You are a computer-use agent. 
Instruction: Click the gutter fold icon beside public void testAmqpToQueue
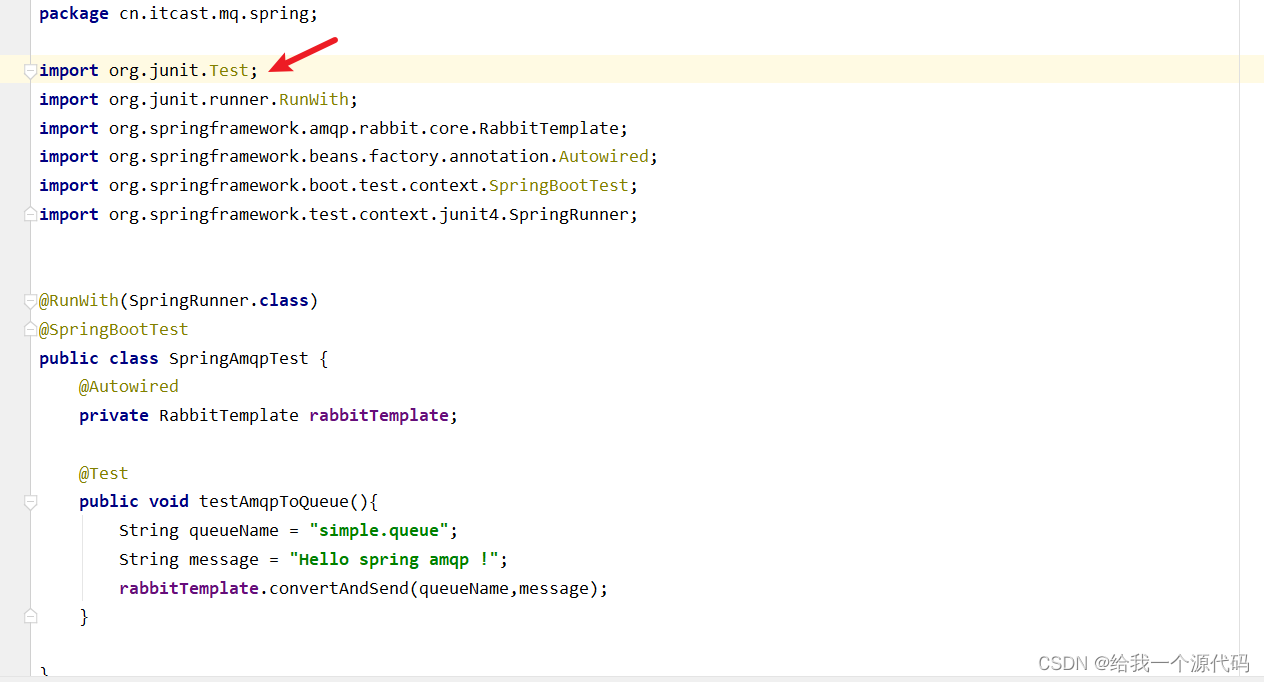30,502
